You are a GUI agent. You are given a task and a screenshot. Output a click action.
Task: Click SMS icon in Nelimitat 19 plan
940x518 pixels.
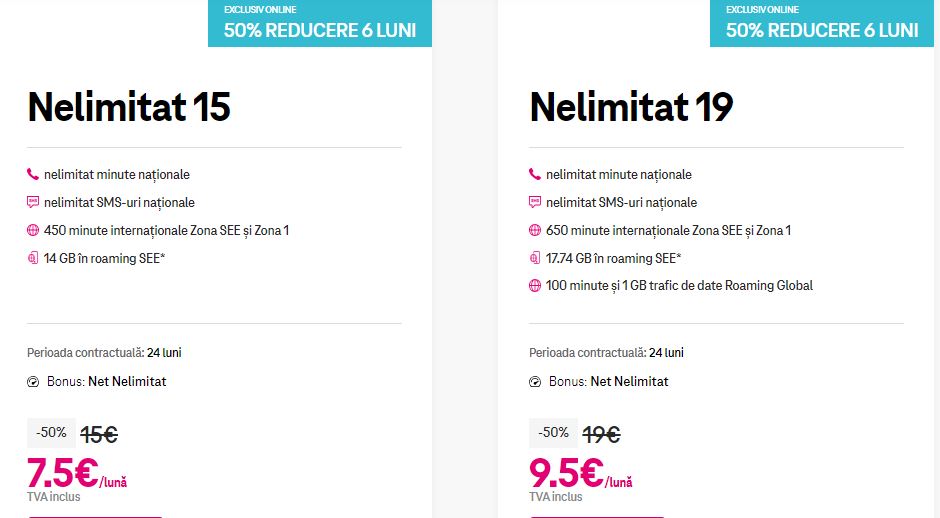[535, 203]
